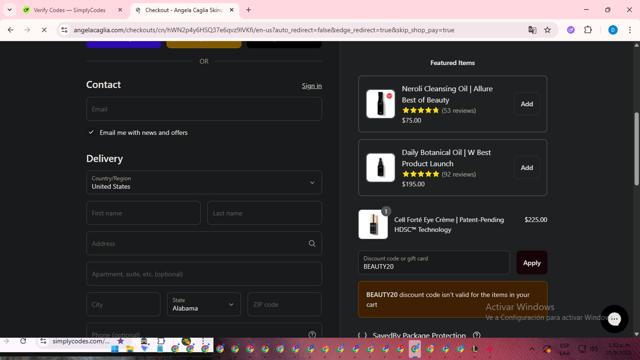Focus the Apartment, suite, etc. field
The image size is (640, 360).
[204, 274]
